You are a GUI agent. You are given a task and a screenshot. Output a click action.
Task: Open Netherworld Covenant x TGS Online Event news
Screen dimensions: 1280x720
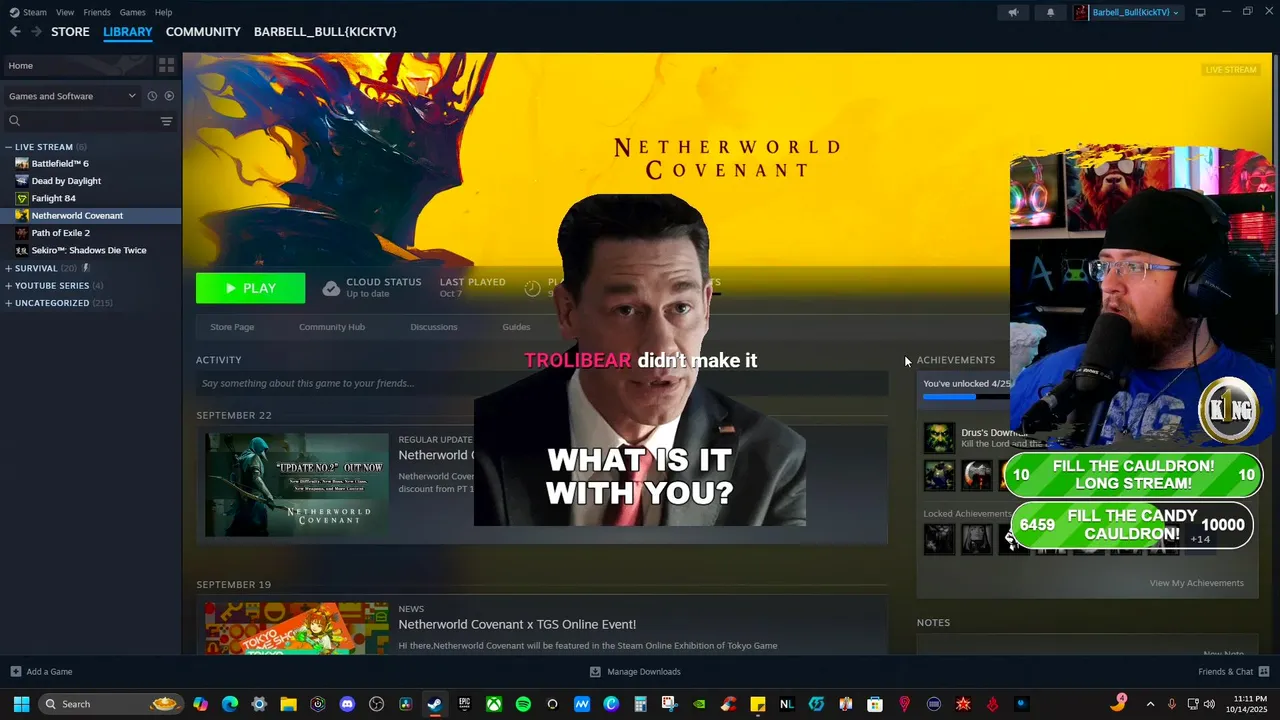click(517, 625)
